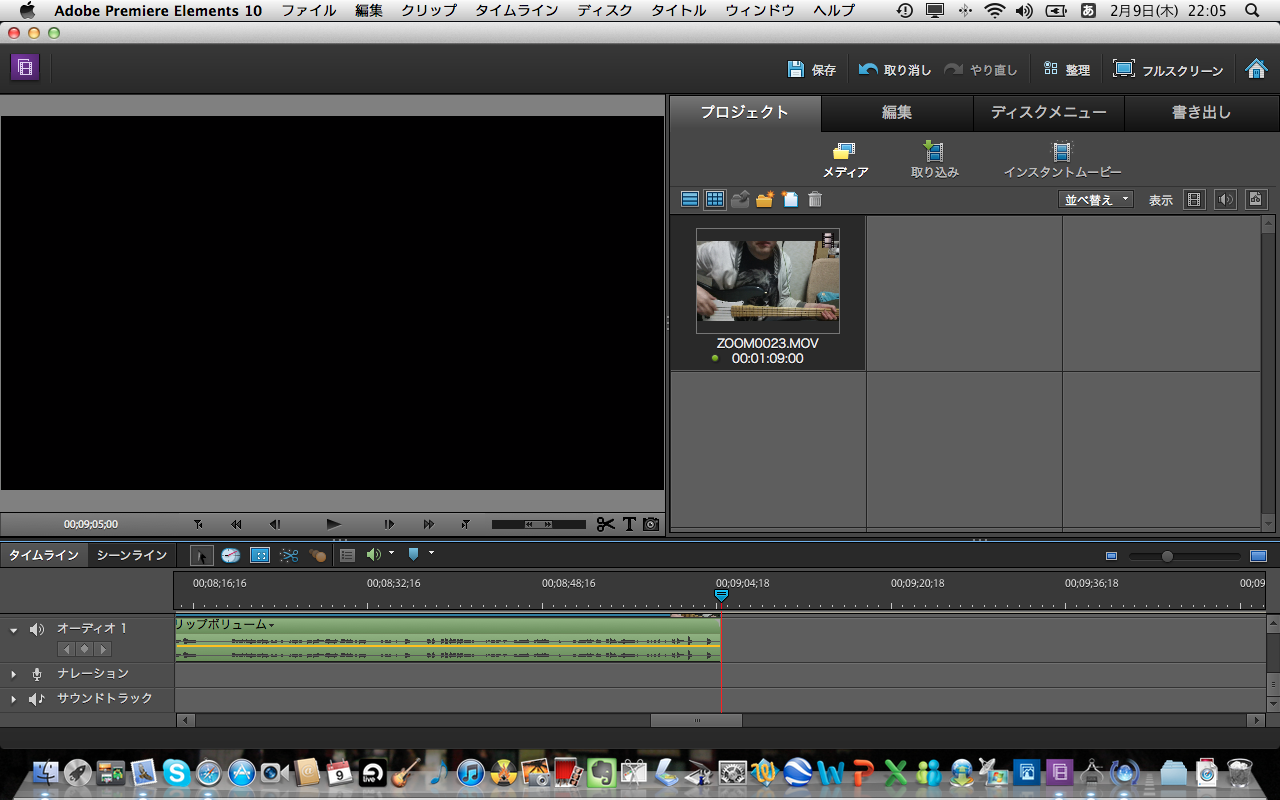
Task: Click the timeline horizontal scrollbar thumb
Action: point(696,720)
